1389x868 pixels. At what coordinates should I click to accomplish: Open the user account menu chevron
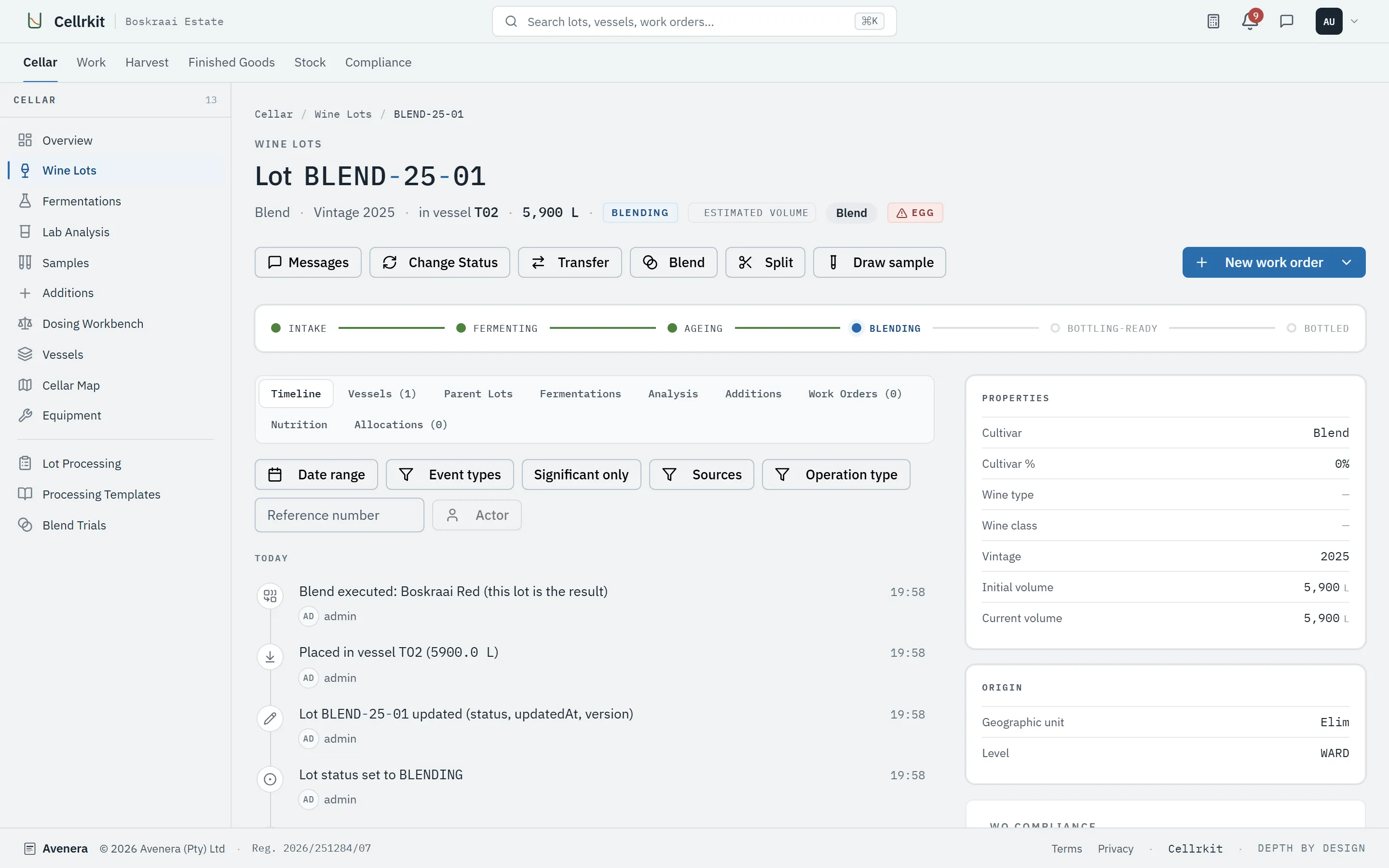(x=1354, y=21)
